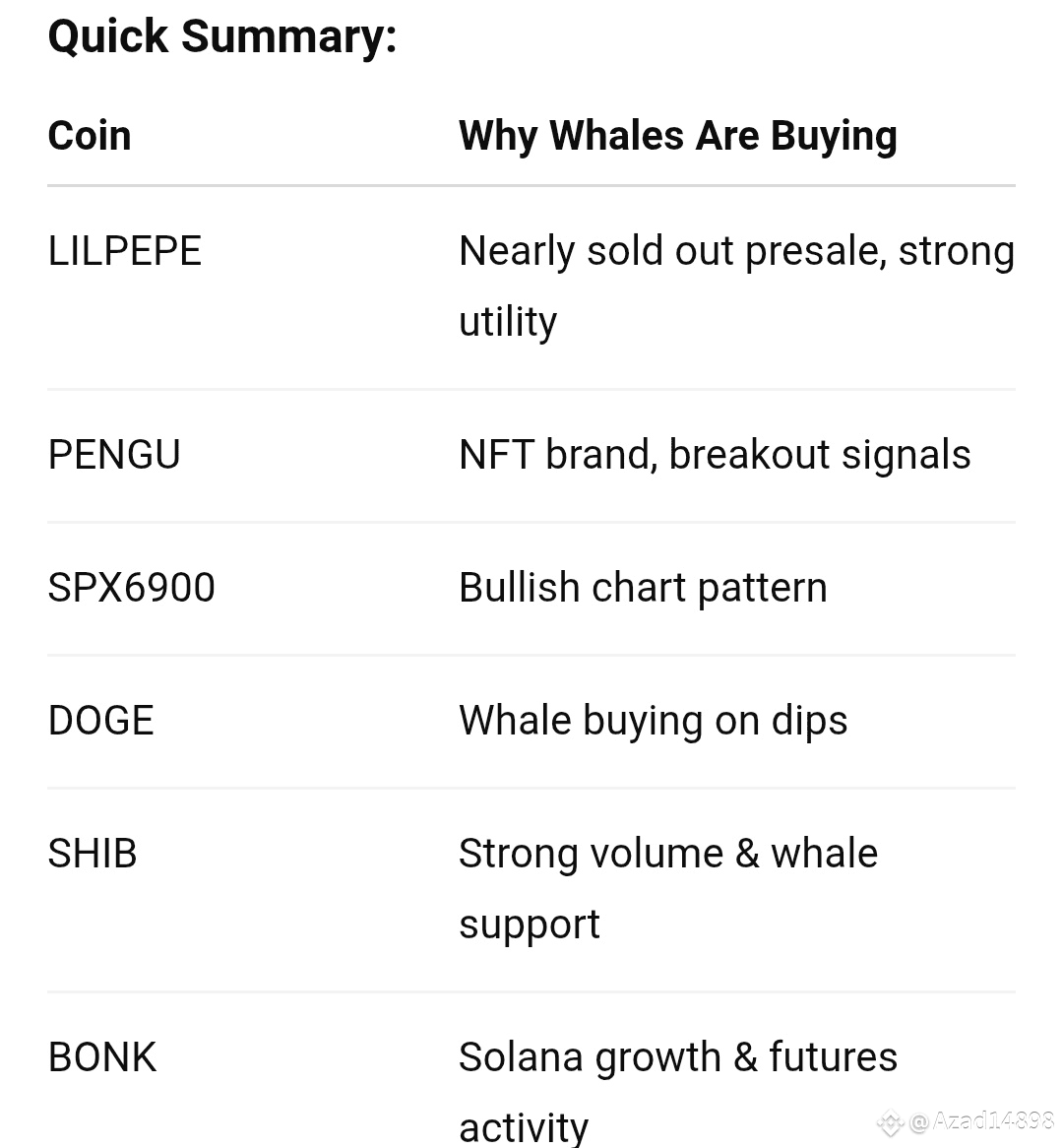Select the DOGE coin cell

(x=101, y=721)
